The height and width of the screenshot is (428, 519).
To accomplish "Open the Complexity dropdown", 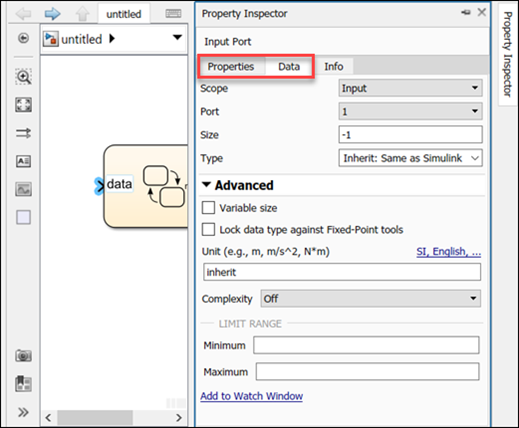I will (371, 299).
